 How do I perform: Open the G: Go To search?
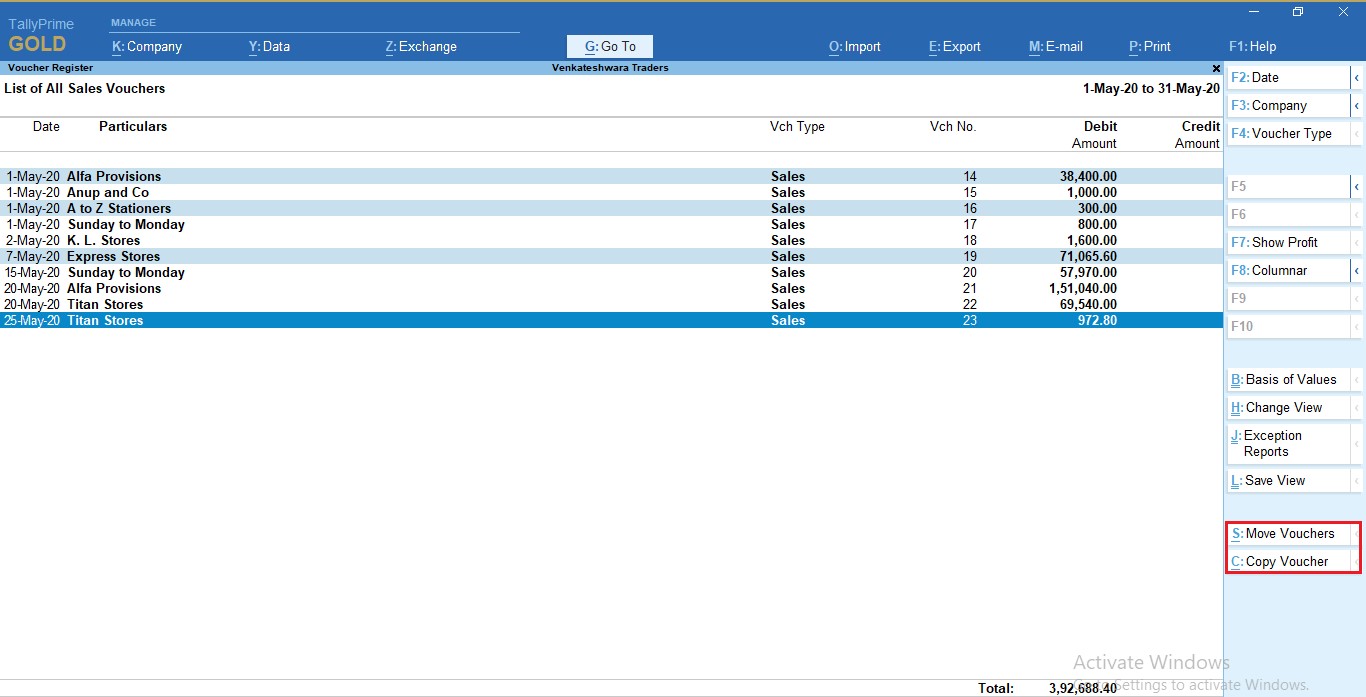[x=609, y=46]
